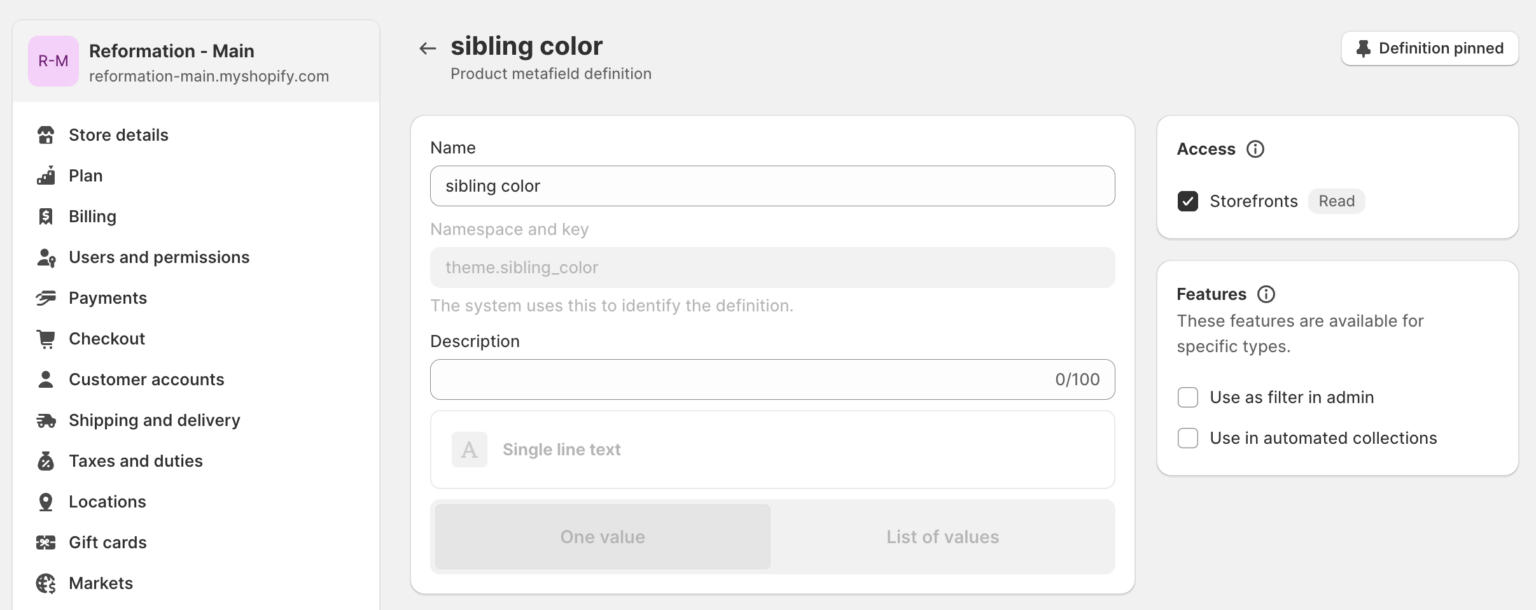Enable Use as filter in admin
1536x610 pixels.
1188,397
